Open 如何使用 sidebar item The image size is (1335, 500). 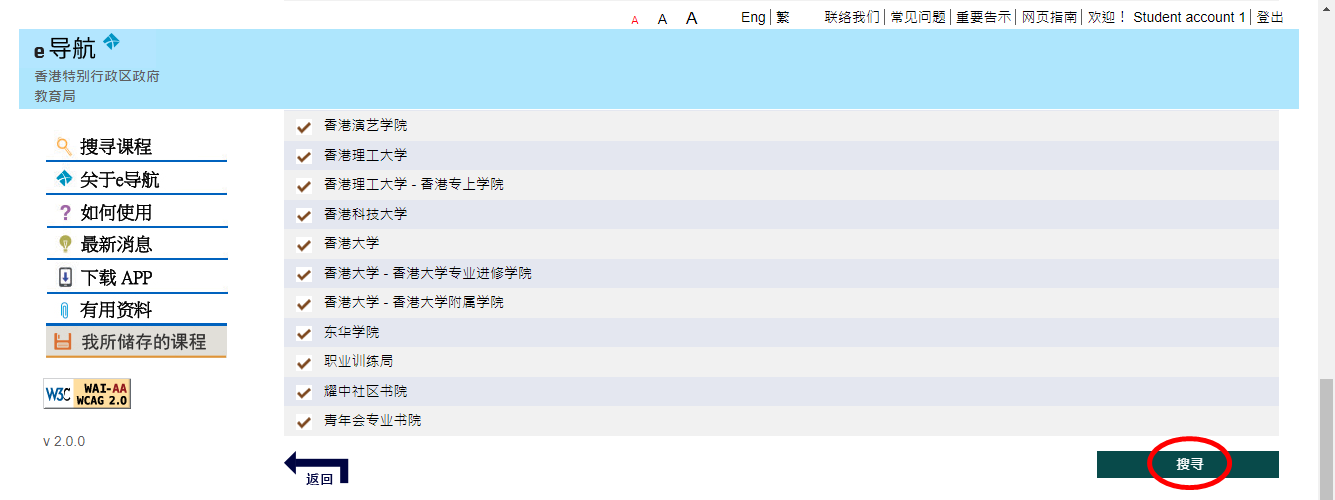(x=136, y=212)
